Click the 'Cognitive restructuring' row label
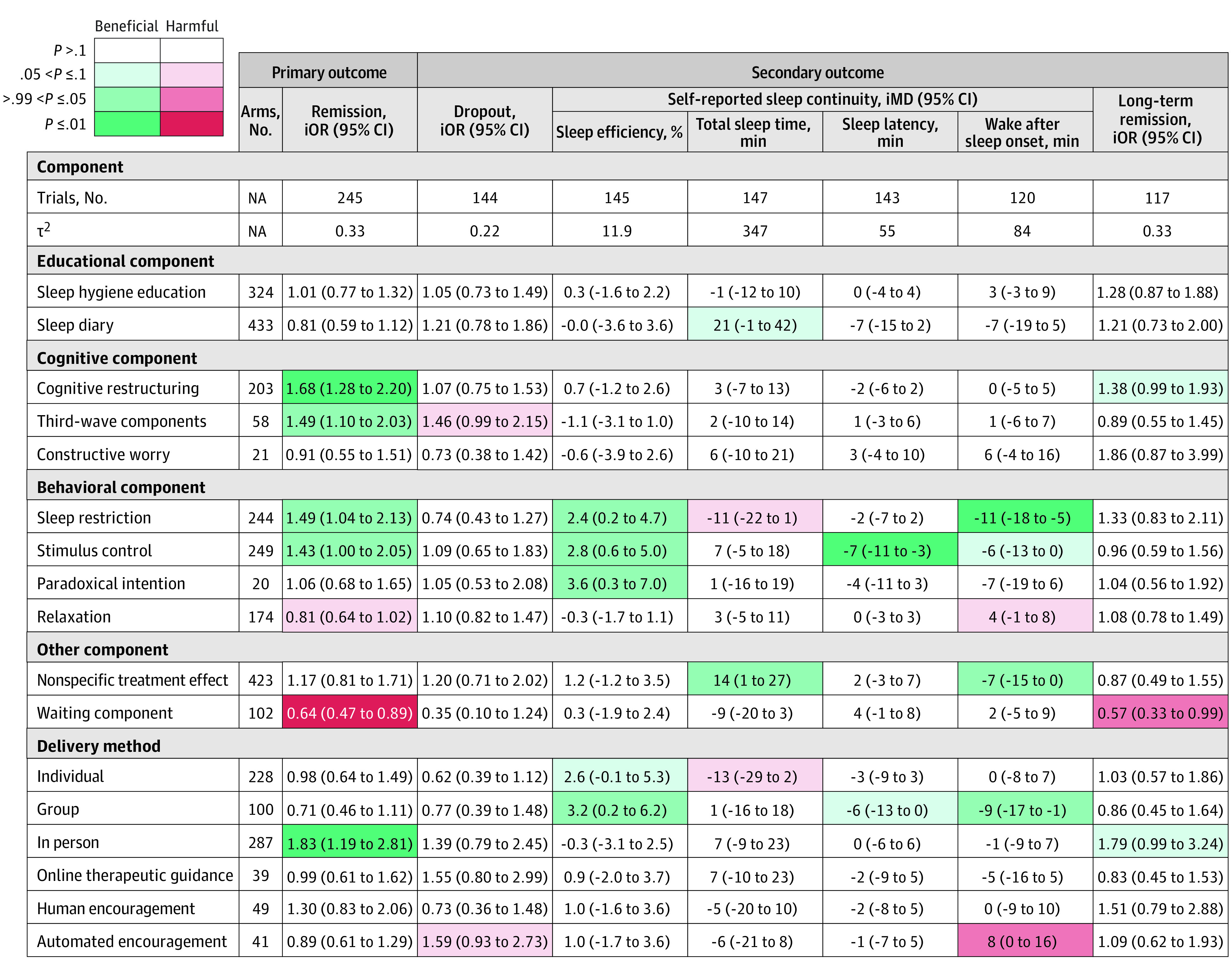Viewport: 1232px width, 973px height. coord(118,388)
